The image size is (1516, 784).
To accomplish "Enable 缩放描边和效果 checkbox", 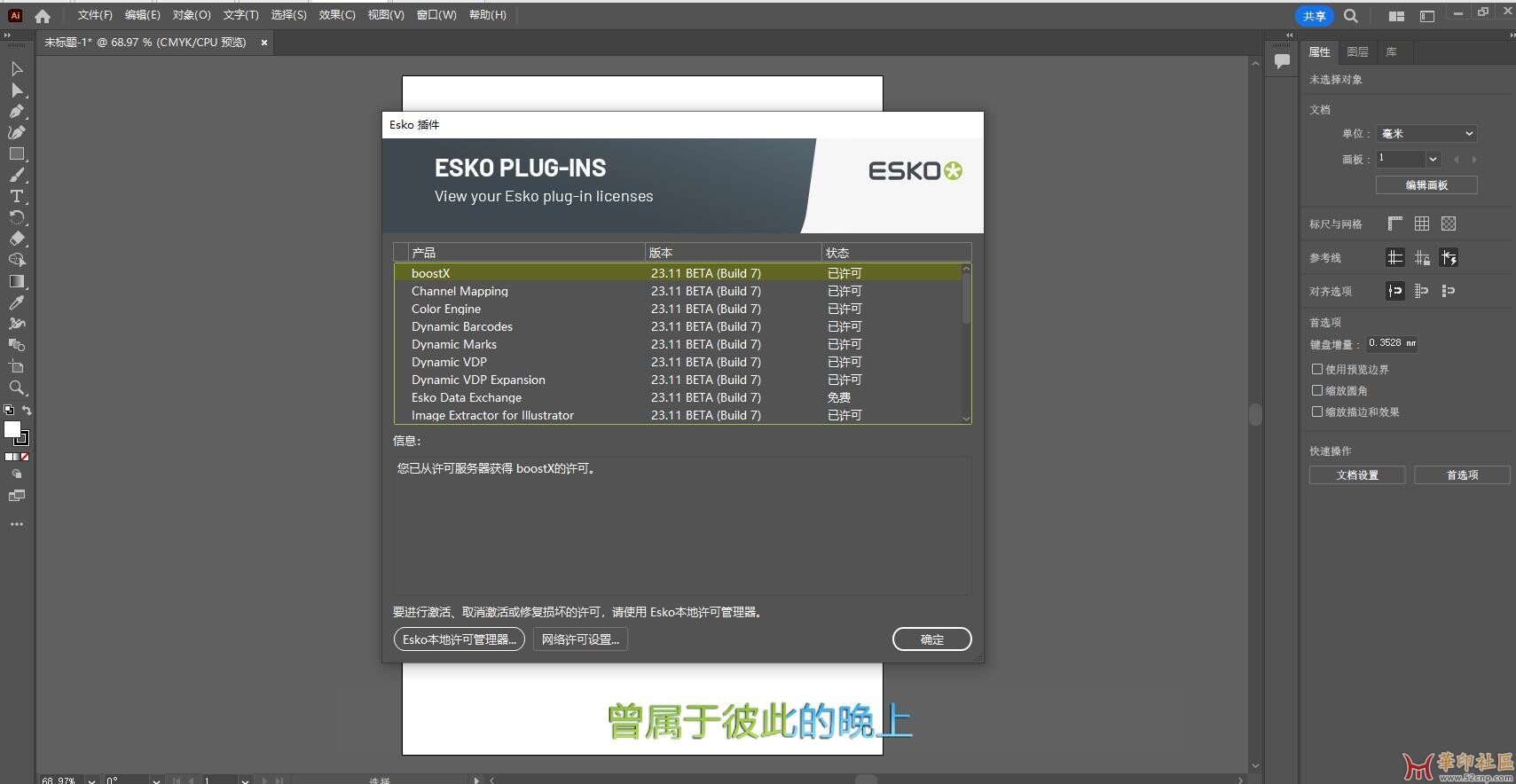I will click(1317, 412).
